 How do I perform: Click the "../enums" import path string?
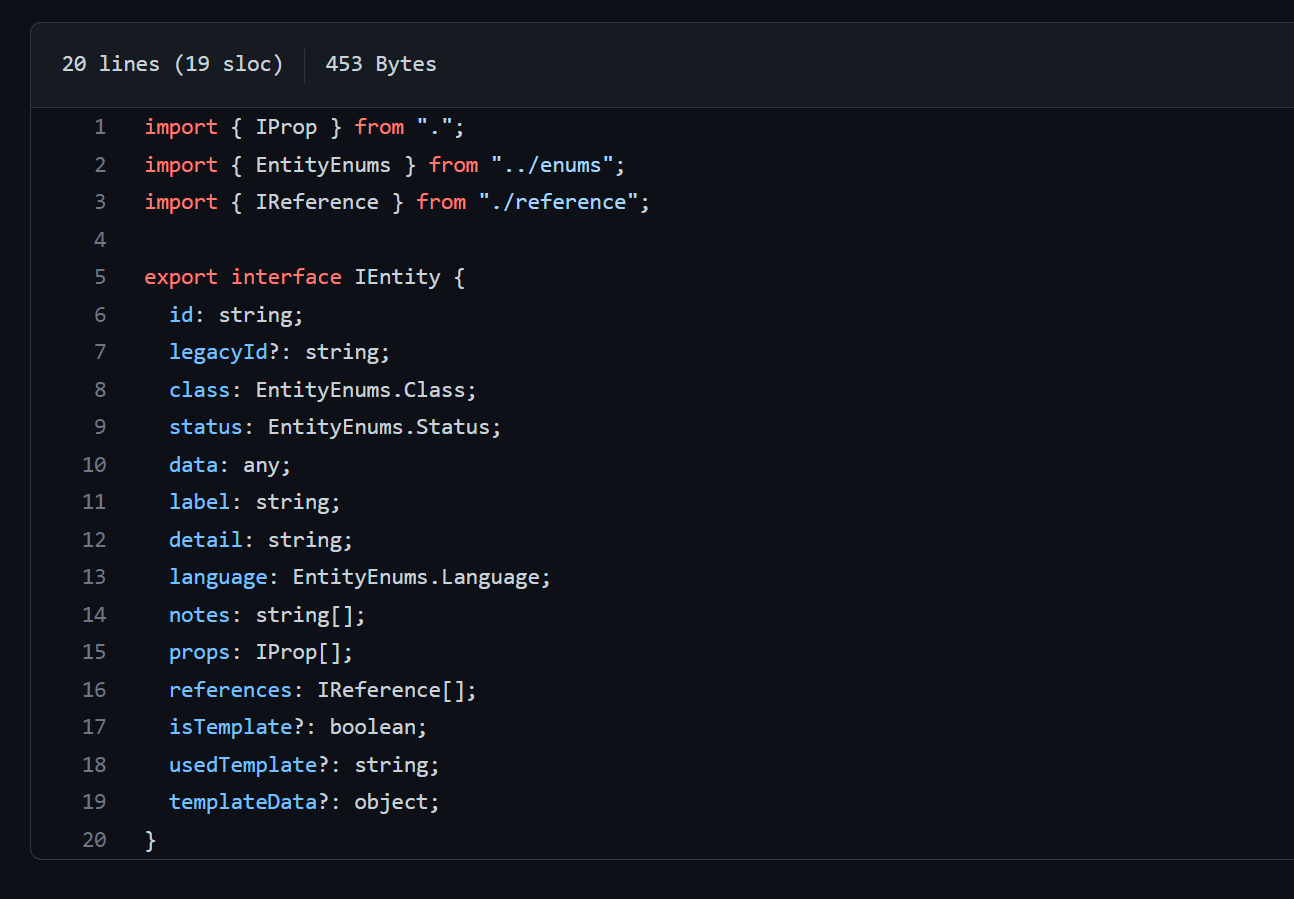pyautogui.click(x=552, y=165)
